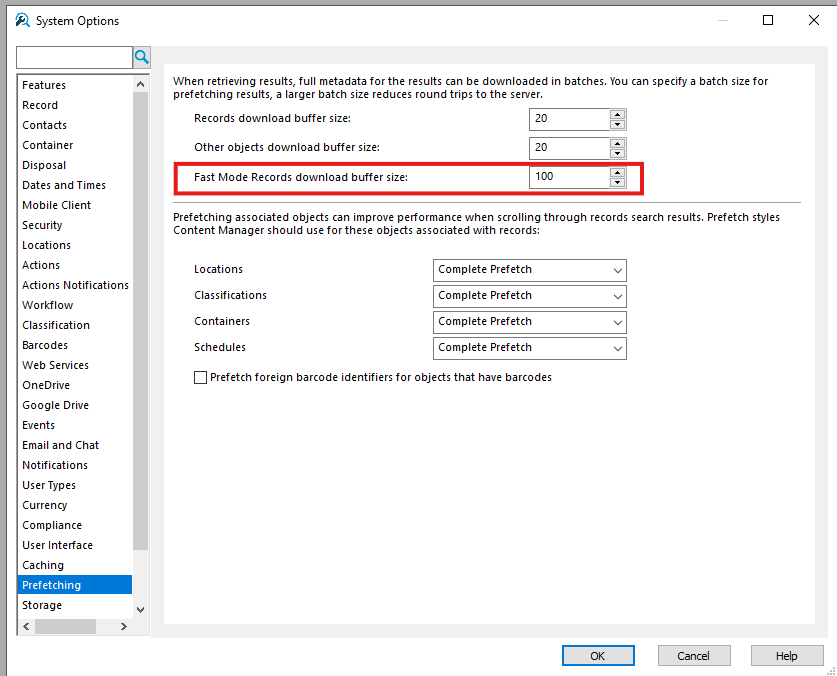Open the Schedules prefetch style dropdown
Image resolution: width=837 pixels, height=676 pixels.
(x=530, y=348)
